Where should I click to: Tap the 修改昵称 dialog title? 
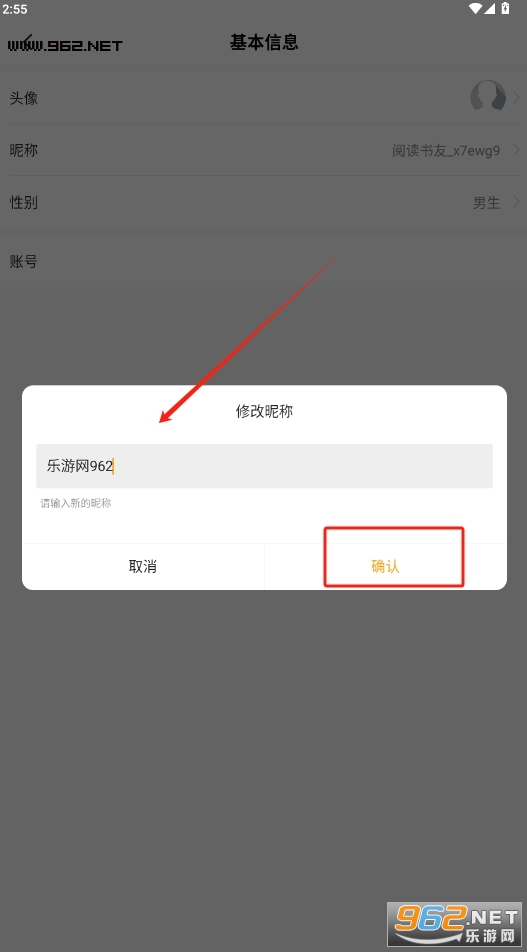tap(264, 411)
